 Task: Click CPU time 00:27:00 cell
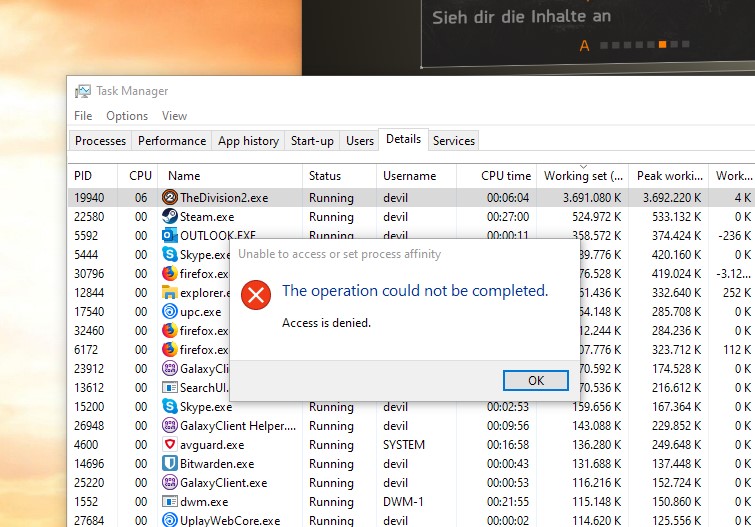[508, 217]
